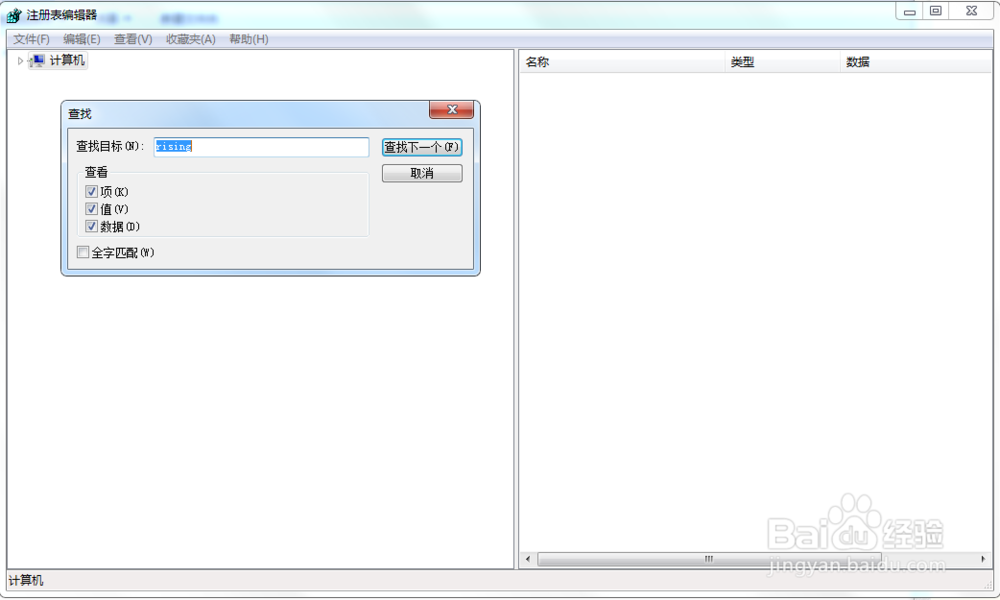Click the 查找目标 input field
Image resolution: width=1000 pixels, height=600 pixels.
pyautogui.click(x=261, y=147)
